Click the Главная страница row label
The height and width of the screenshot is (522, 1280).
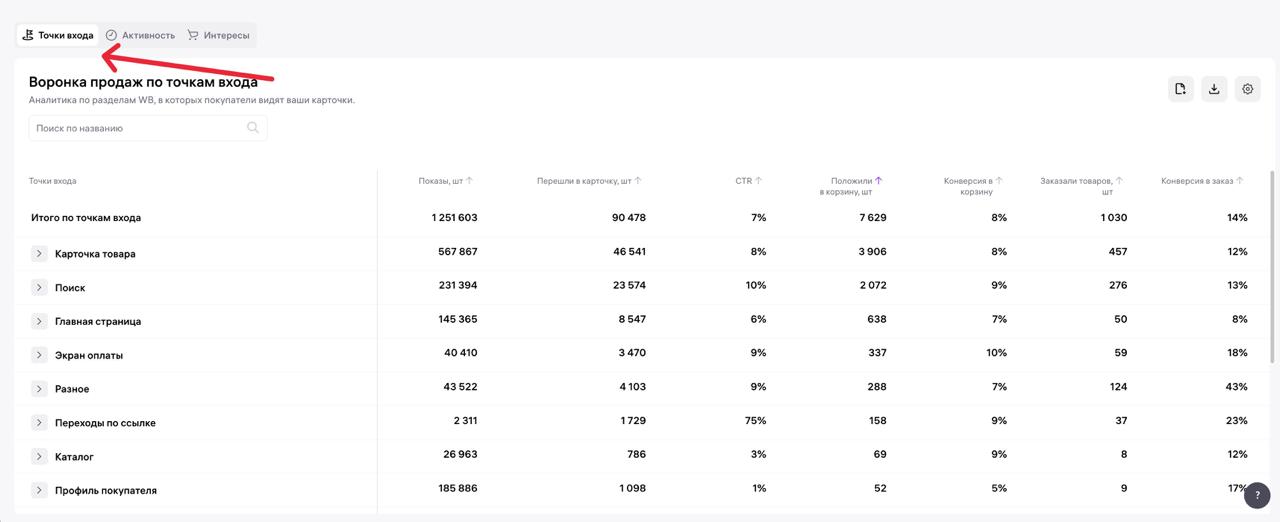98,322
